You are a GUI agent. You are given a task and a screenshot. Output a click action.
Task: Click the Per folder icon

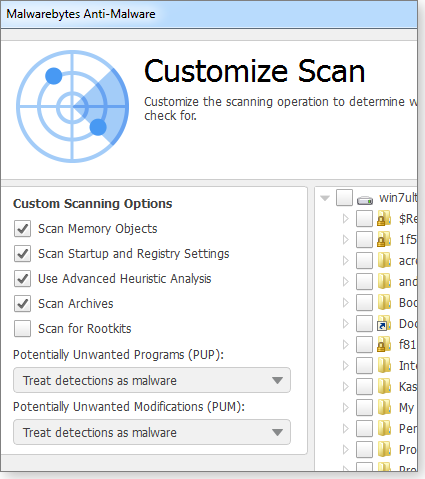tap(384, 429)
